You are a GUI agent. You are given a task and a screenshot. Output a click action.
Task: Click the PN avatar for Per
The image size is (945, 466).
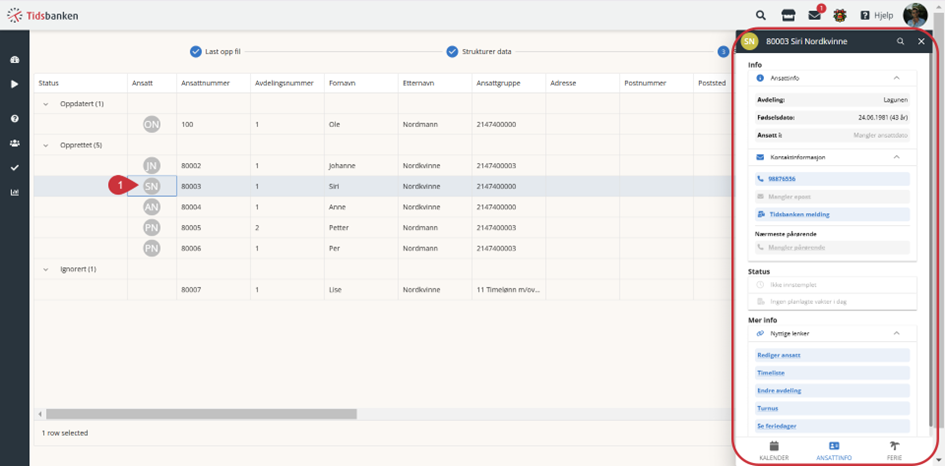click(x=152, y=248)
